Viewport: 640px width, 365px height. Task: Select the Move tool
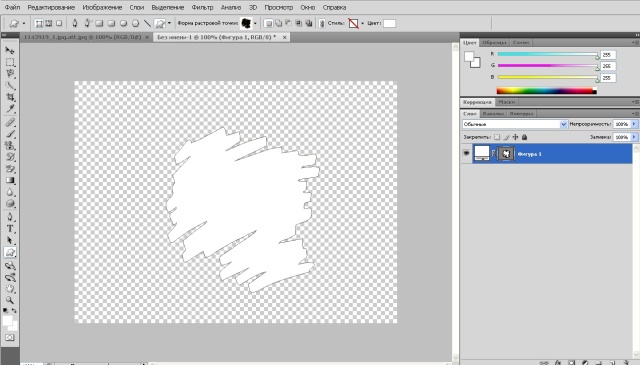pos(10,50)
